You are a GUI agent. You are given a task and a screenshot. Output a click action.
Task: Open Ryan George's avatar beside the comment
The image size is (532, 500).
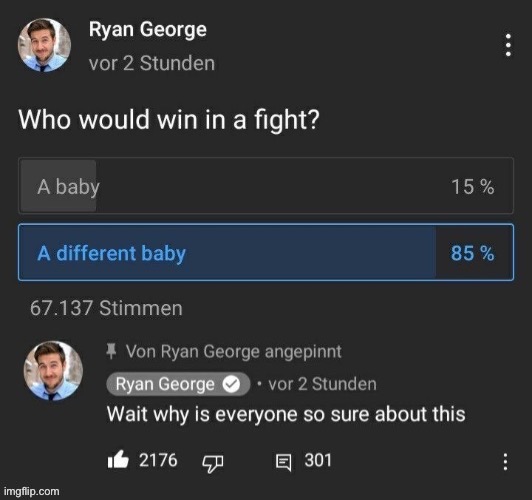(53, 371)
